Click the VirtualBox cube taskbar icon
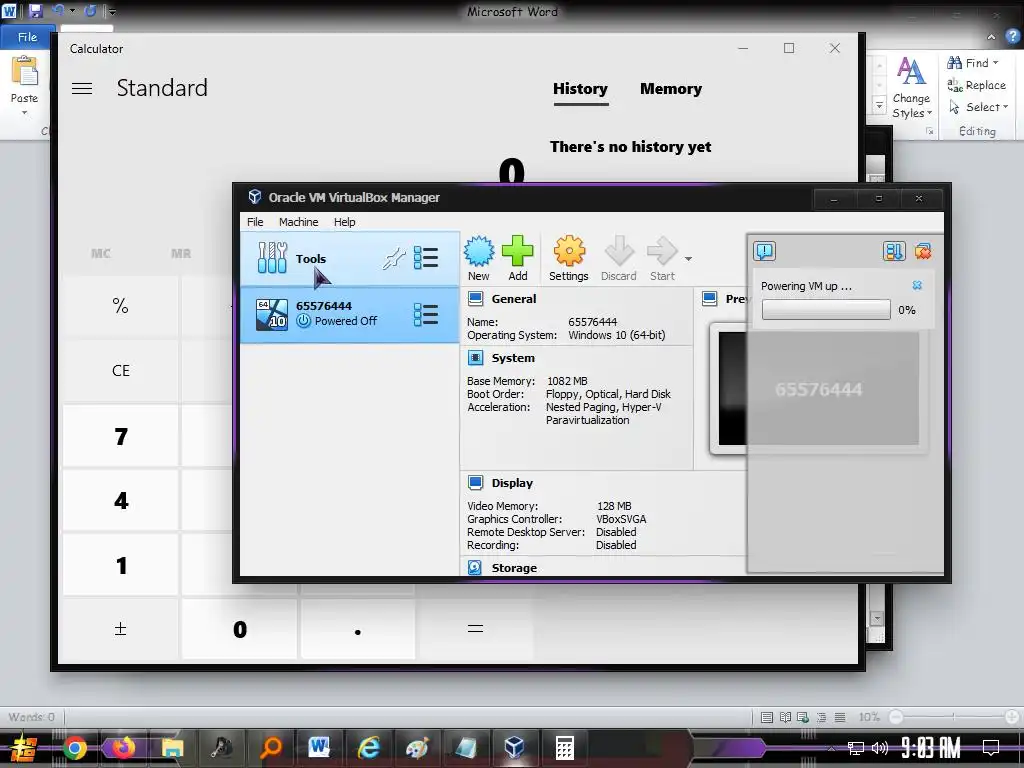 point(515,747)
